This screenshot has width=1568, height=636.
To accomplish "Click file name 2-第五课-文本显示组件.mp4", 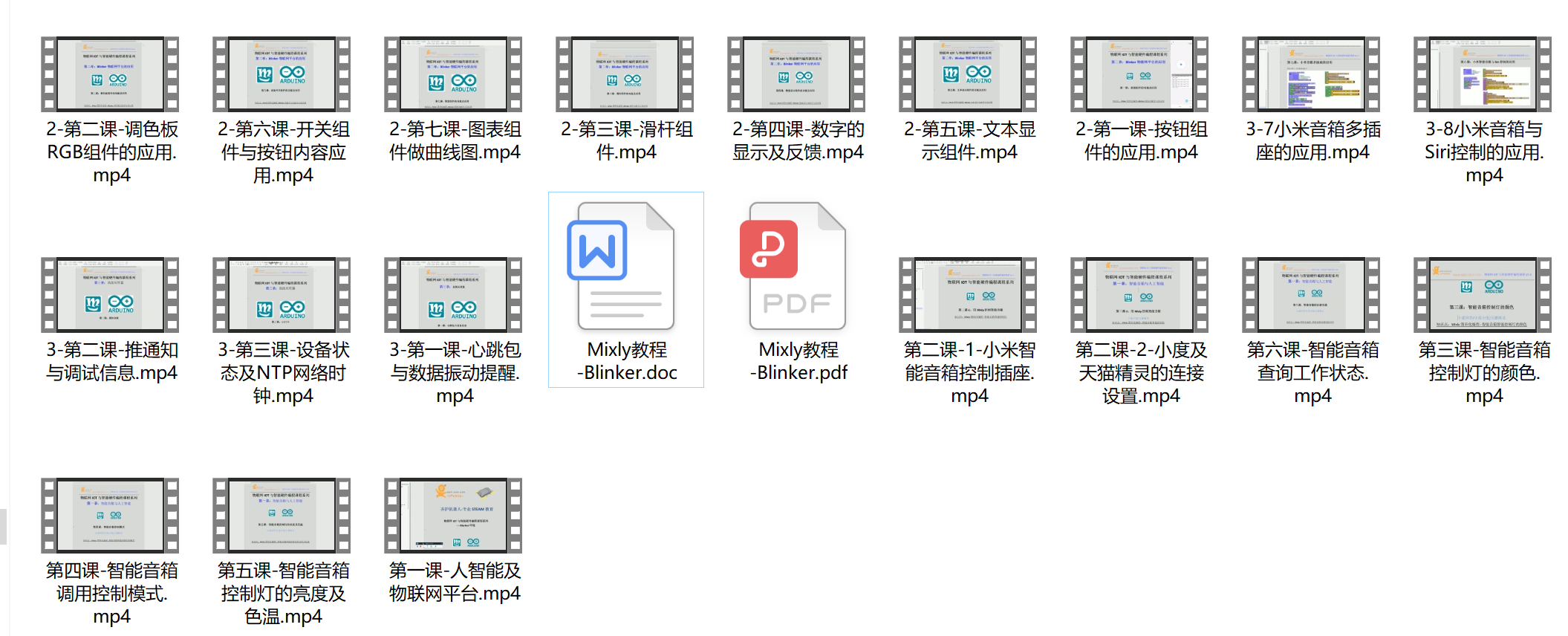I will (x=969, y=140).
